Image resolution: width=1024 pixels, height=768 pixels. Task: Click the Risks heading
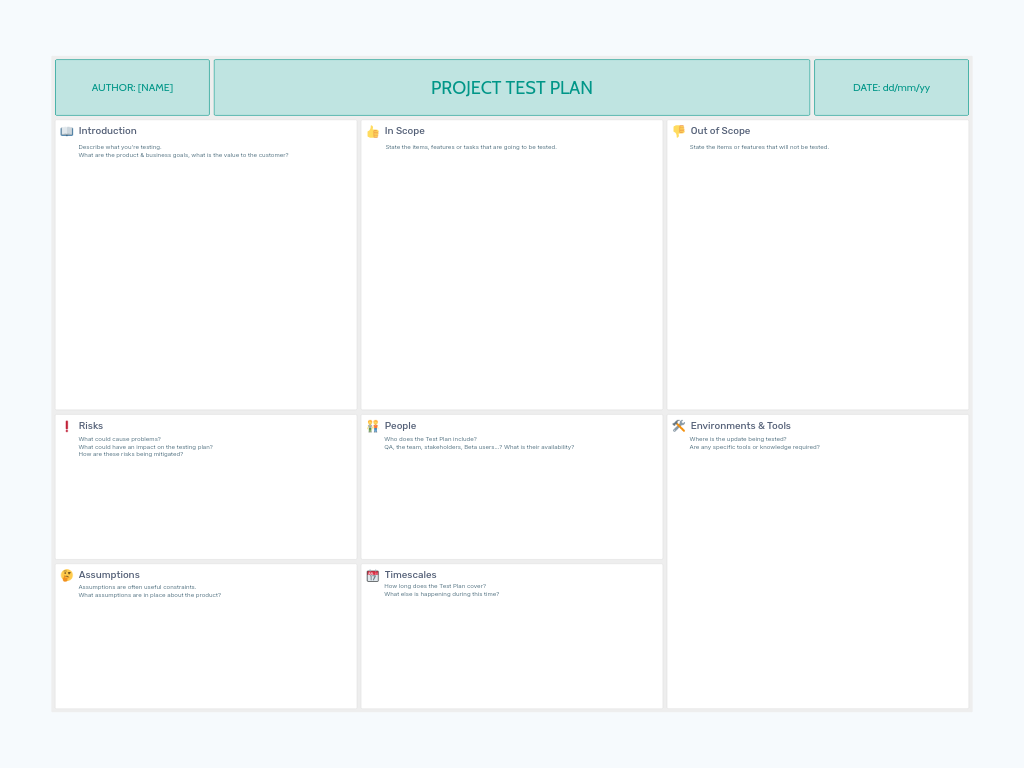click(x=91, y=426)
